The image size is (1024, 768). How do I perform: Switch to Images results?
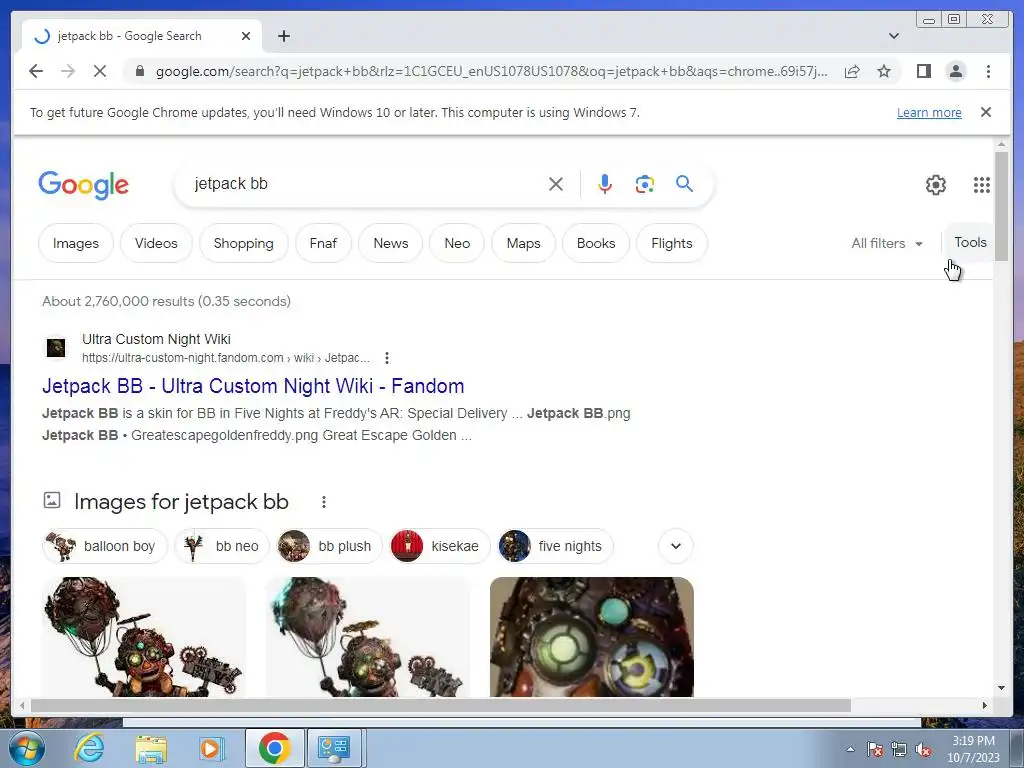tap(76, 243)
